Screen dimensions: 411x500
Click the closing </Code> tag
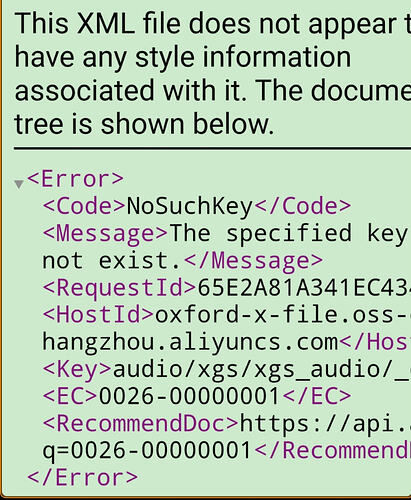pos(302,206)
